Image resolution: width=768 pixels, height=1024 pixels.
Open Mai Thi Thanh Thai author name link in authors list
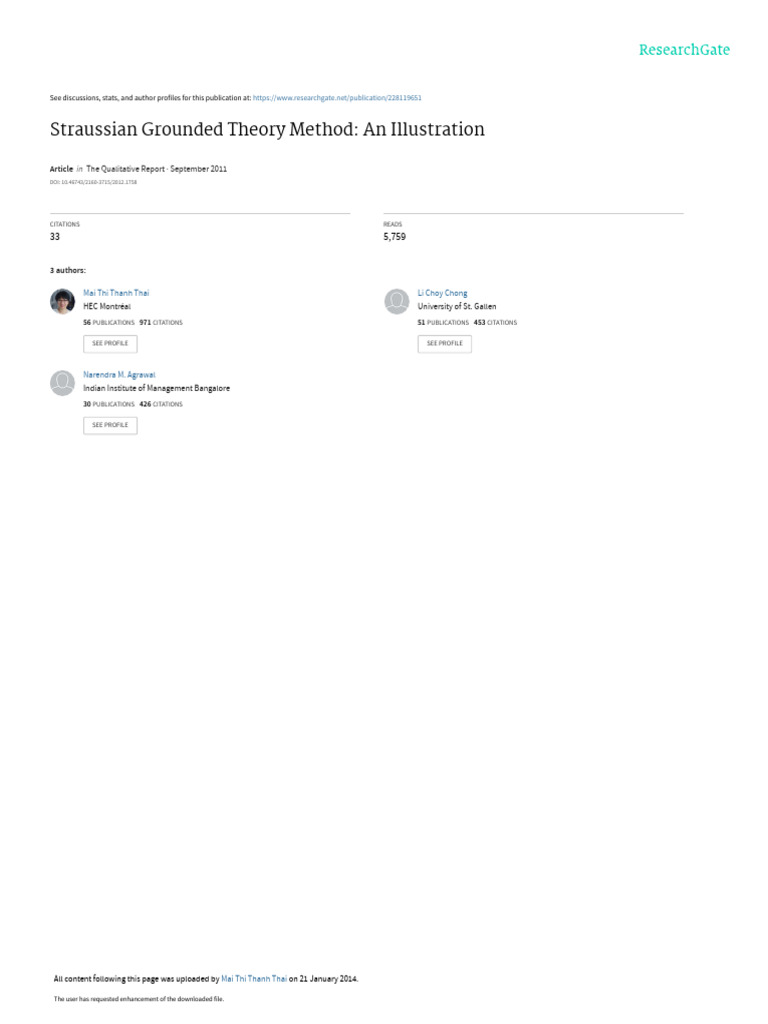116,293
